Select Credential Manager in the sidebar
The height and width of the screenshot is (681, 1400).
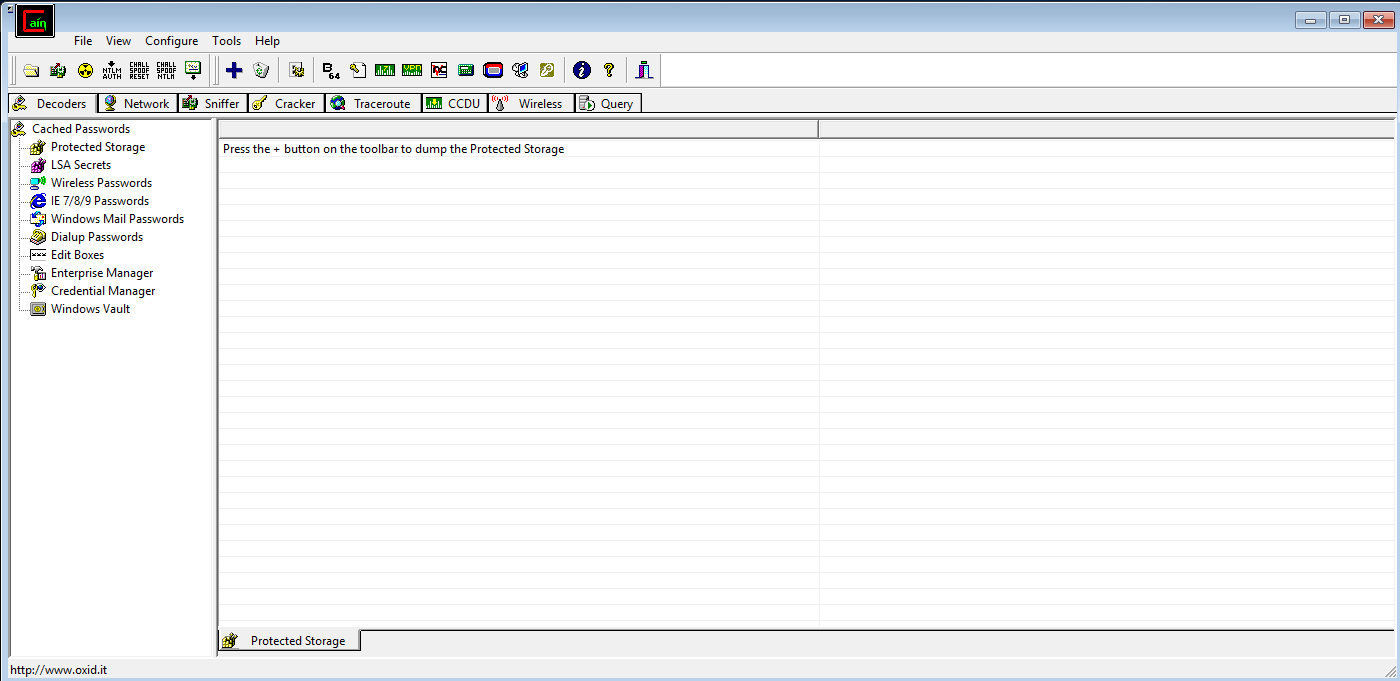point(102,290)
